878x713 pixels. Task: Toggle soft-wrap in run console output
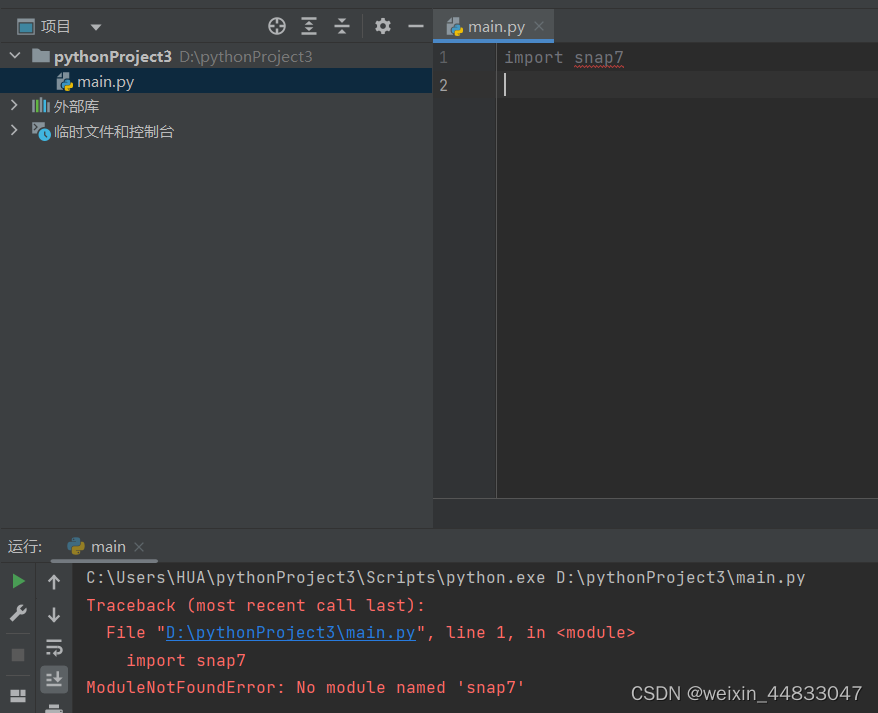pos(53,645)
